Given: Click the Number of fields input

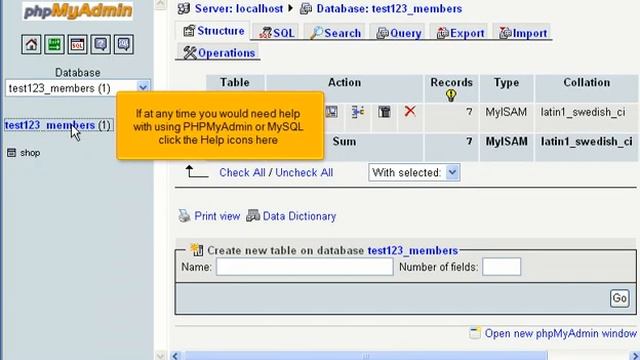Looking at the screenshot, I should click(501, 267).
